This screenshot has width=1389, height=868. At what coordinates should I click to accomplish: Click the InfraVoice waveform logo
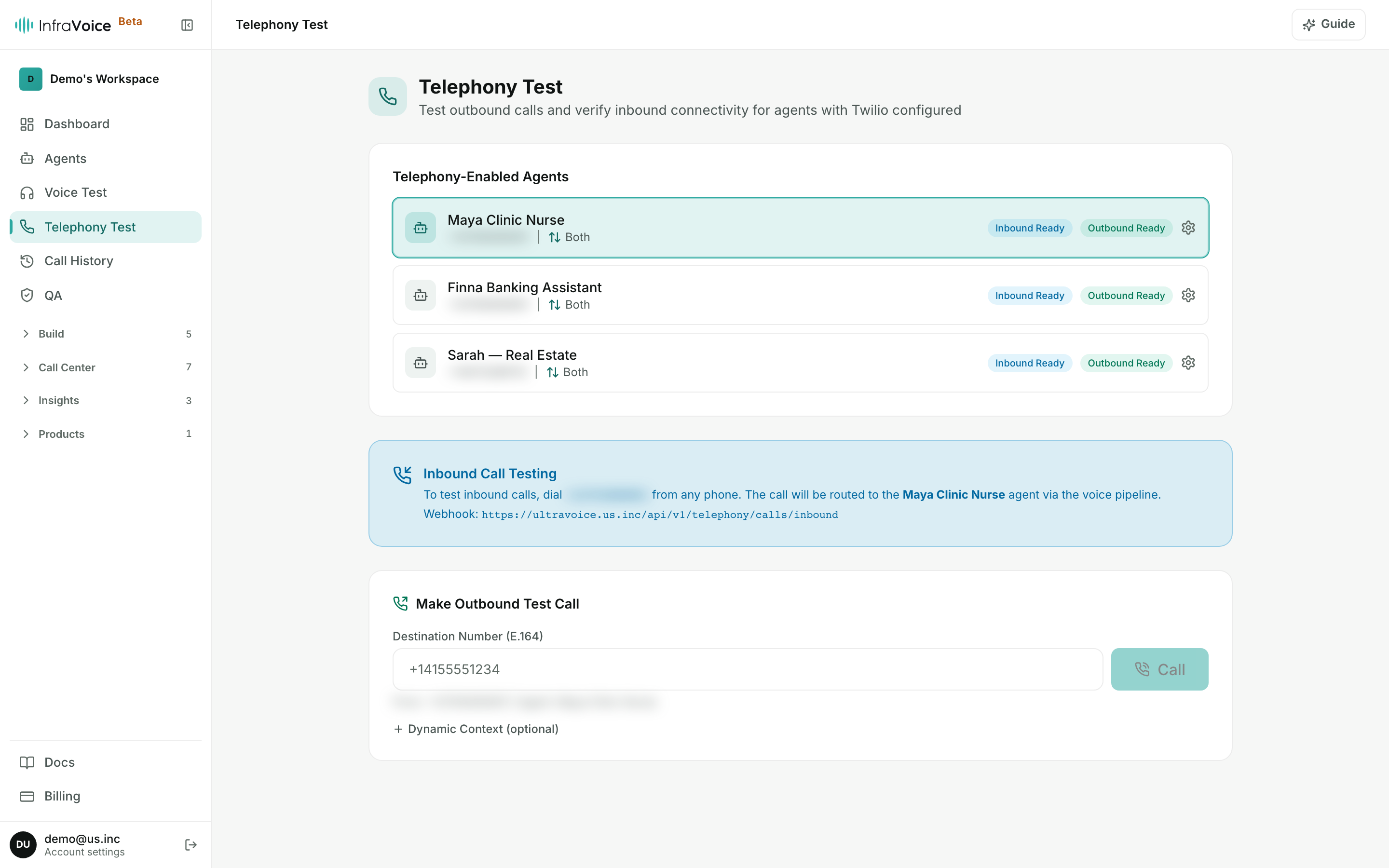[24, 25]
